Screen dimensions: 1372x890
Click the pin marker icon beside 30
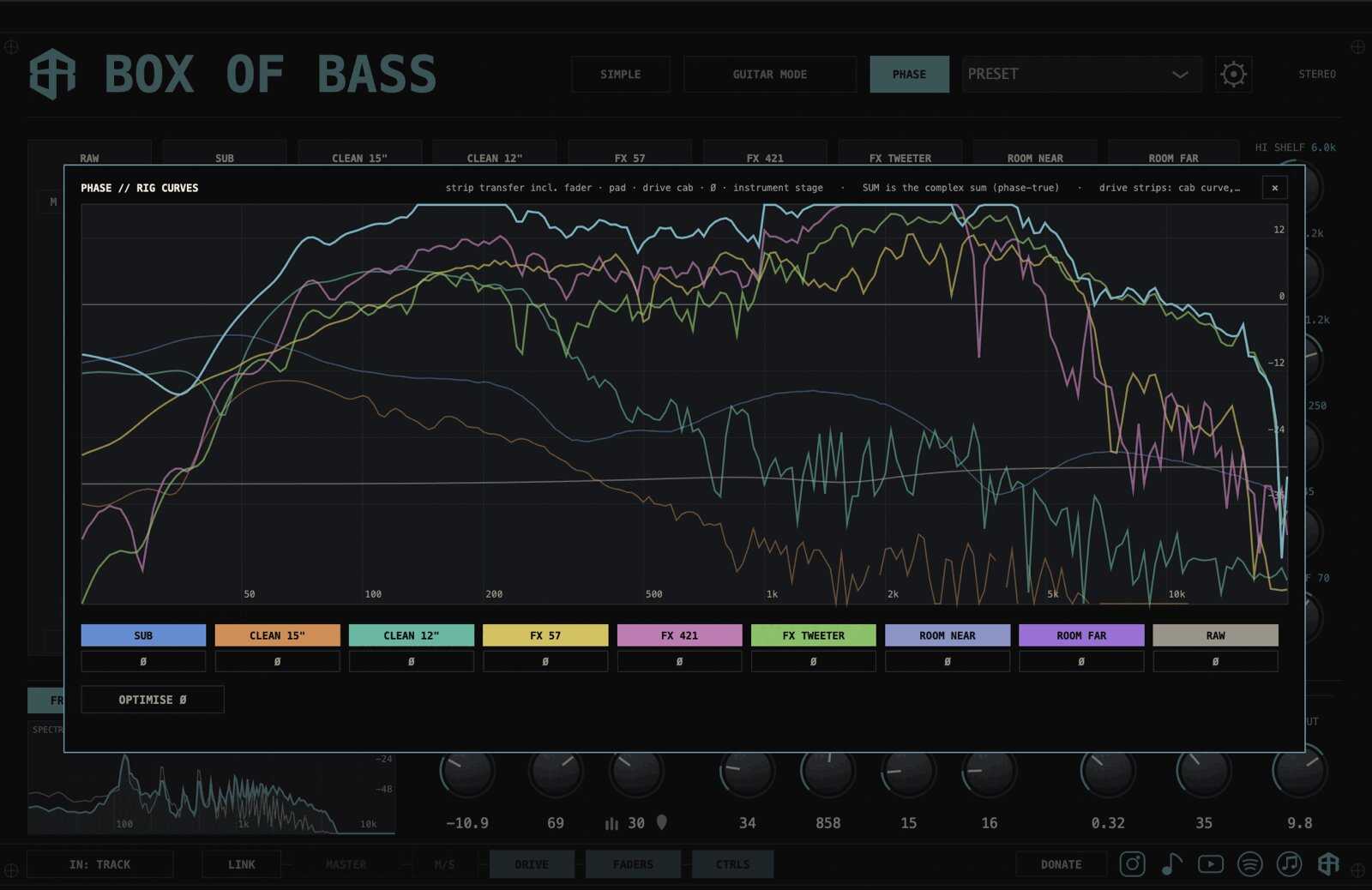(x=661, y=822)
